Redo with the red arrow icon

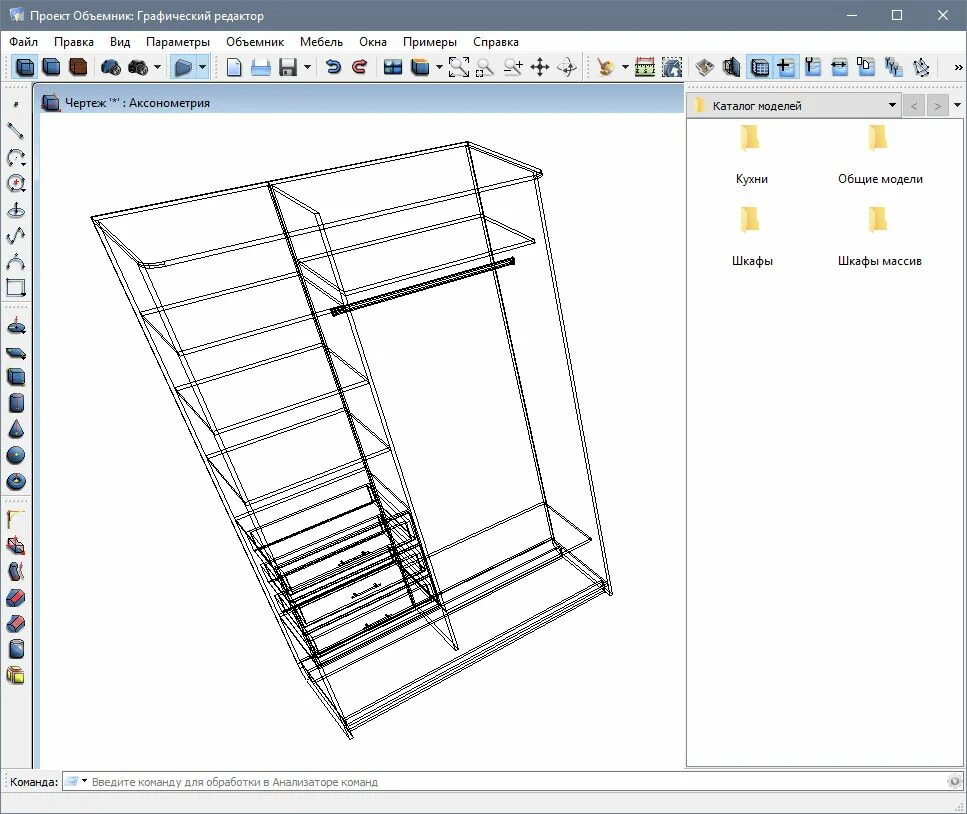coord(360,67)
